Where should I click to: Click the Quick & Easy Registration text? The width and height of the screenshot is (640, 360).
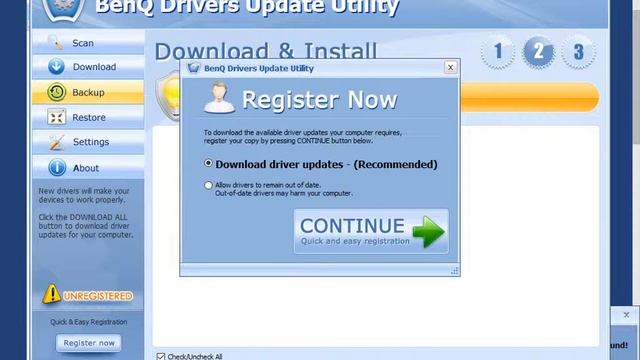click(89, 322)
